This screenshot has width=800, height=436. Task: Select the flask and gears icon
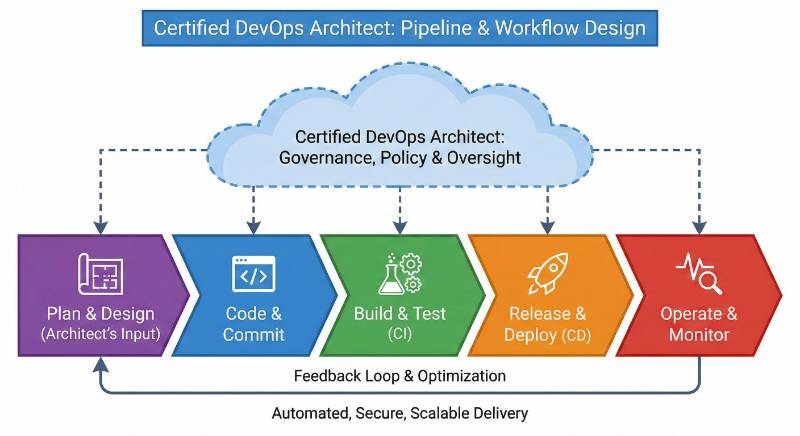(x=400, y=274)
